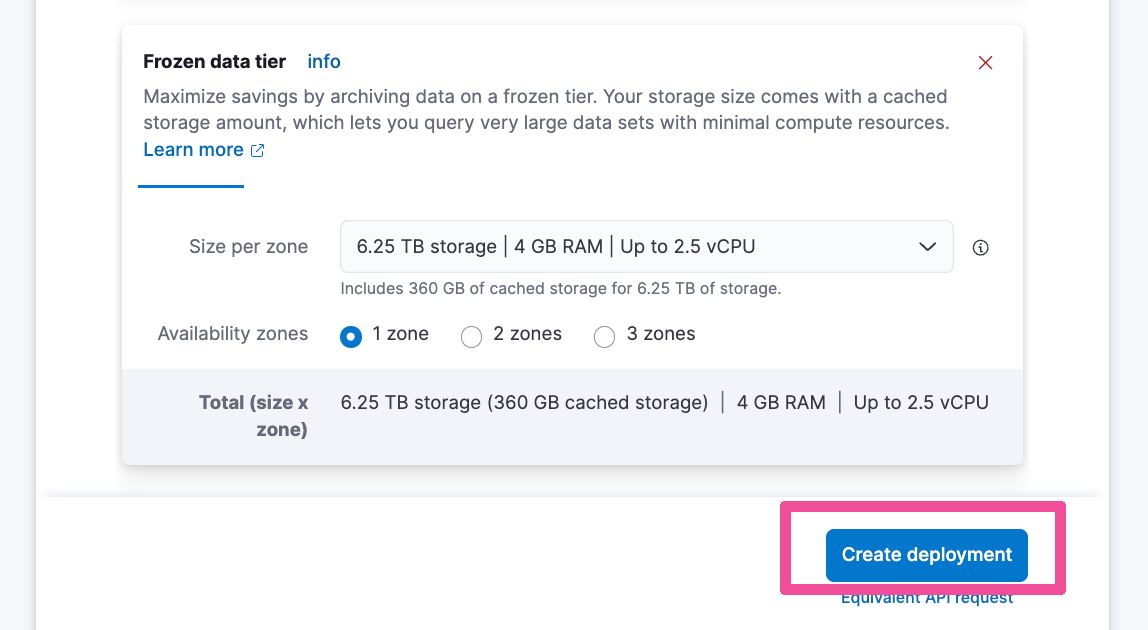Remove the Frozen data tier with red X
1148x630 pixels.
point(985,63)
